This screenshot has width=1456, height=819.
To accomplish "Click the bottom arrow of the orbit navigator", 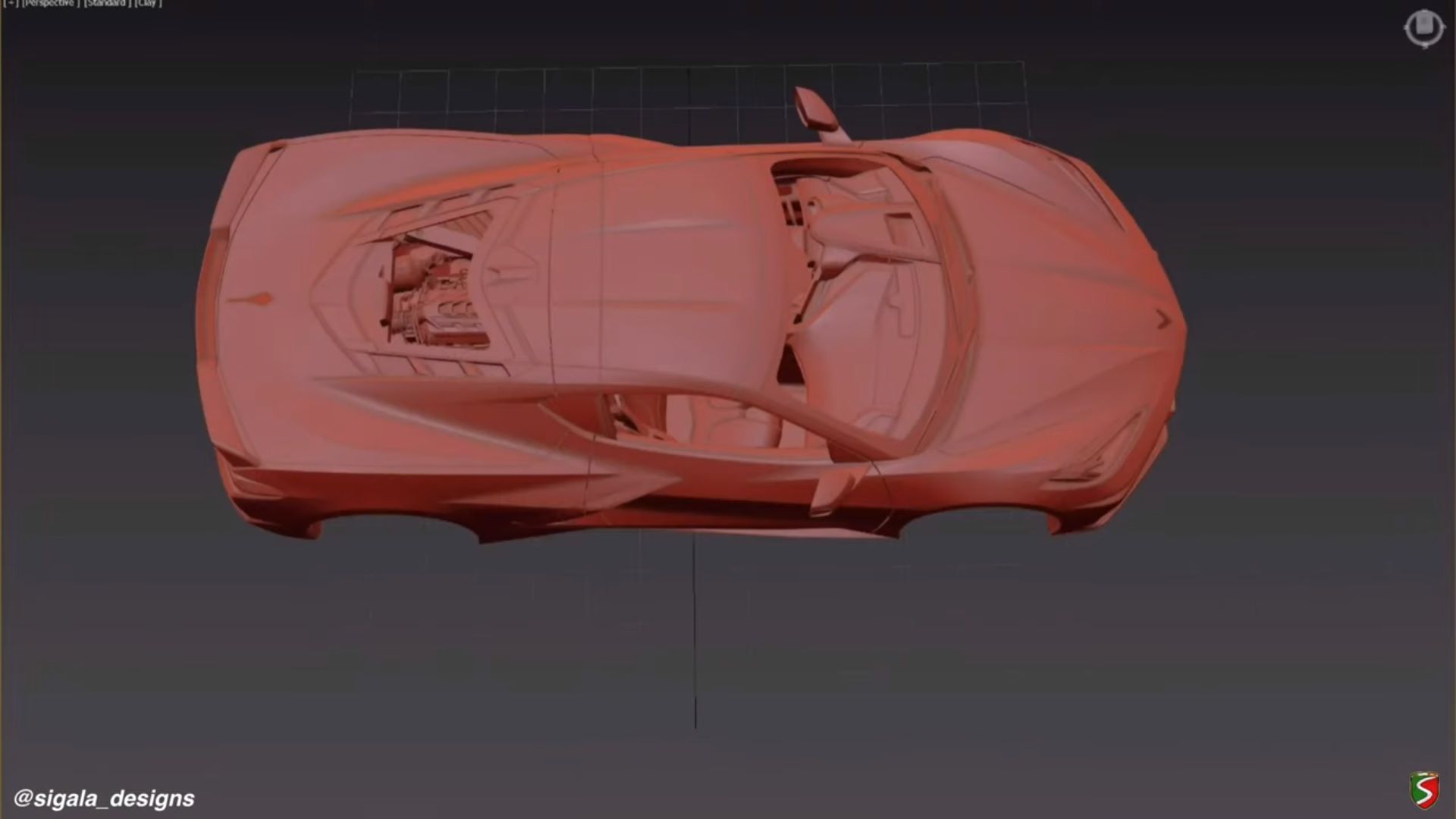I will pyautogui.click(x=1424, y=45).
